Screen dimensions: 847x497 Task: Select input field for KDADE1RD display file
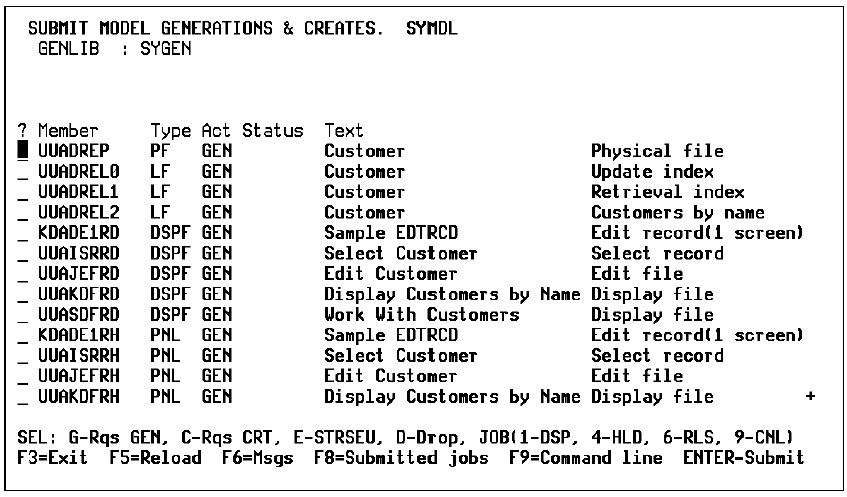(23, 233)
